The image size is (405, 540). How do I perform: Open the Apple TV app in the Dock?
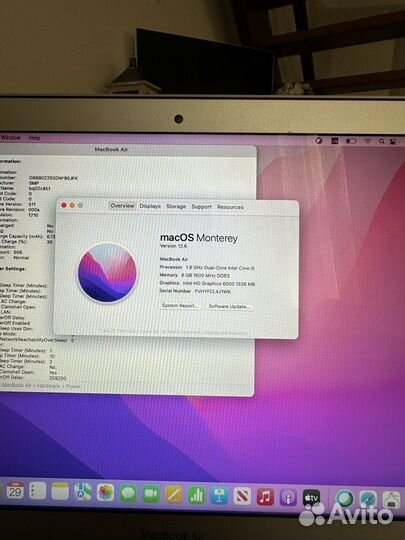(x=311, y=498)
